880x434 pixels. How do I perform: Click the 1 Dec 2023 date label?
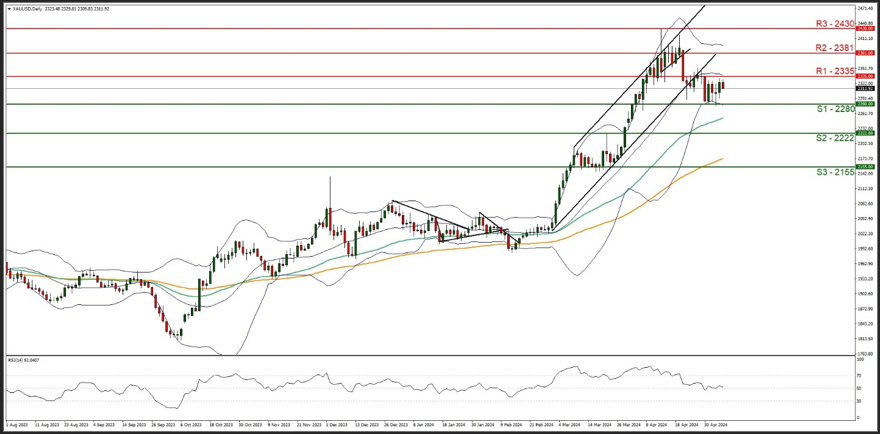pyautogui.click(x=337, y=425)
